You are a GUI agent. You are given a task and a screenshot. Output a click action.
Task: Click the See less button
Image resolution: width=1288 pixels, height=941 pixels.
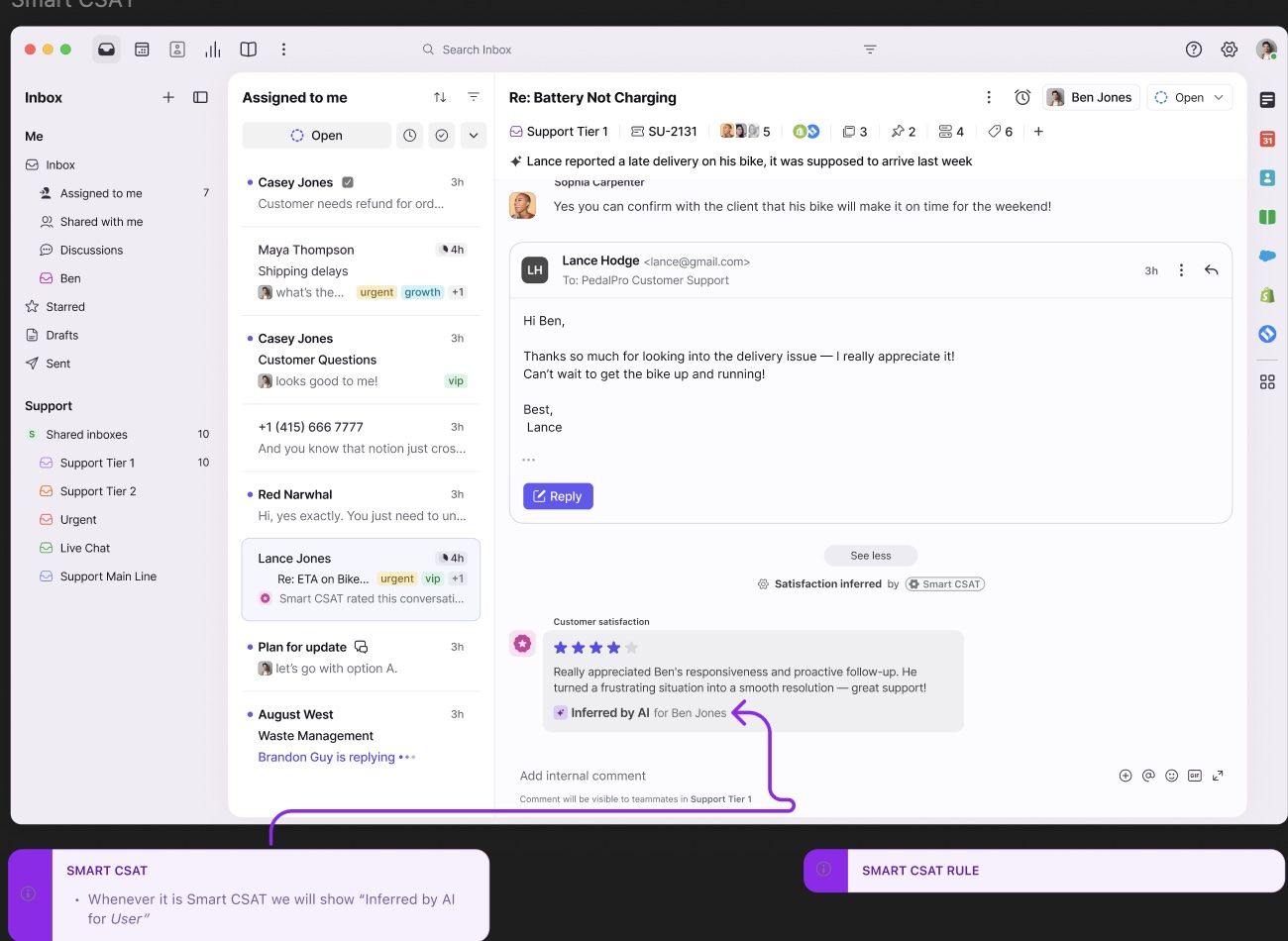tap(871, 556)
